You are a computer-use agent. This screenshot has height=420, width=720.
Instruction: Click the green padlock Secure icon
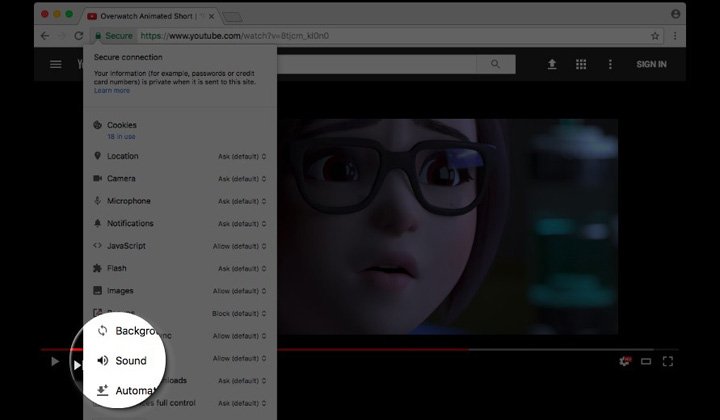98,36
